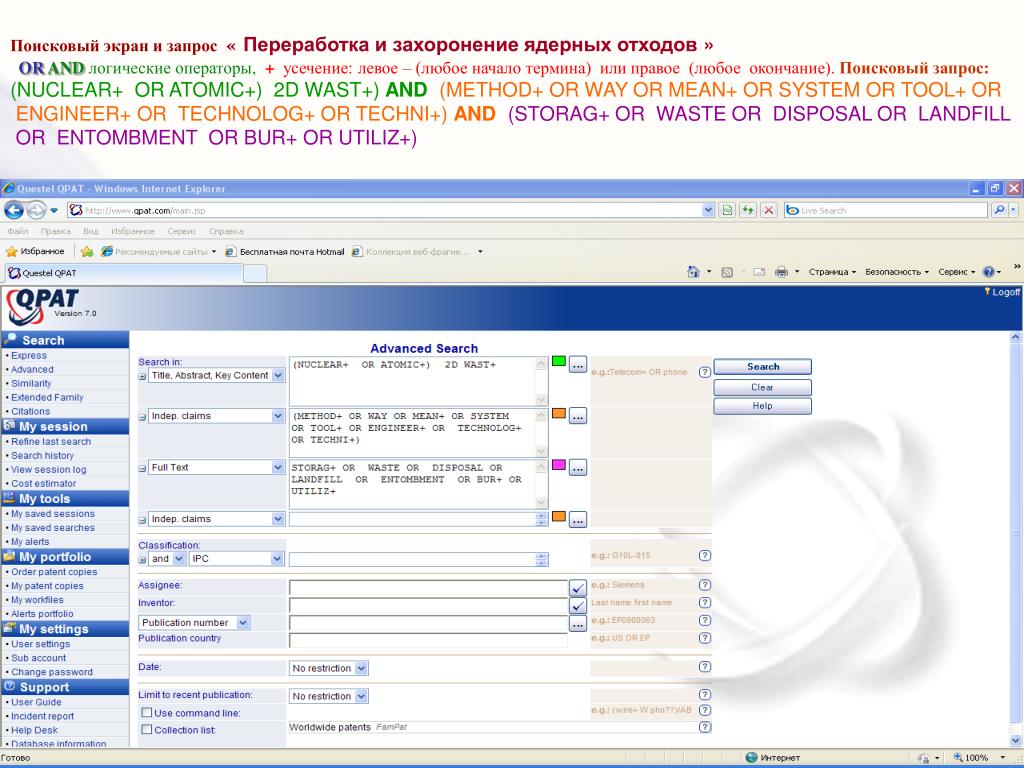
Task: Click the classification code input field
Action: pos(419,559)
